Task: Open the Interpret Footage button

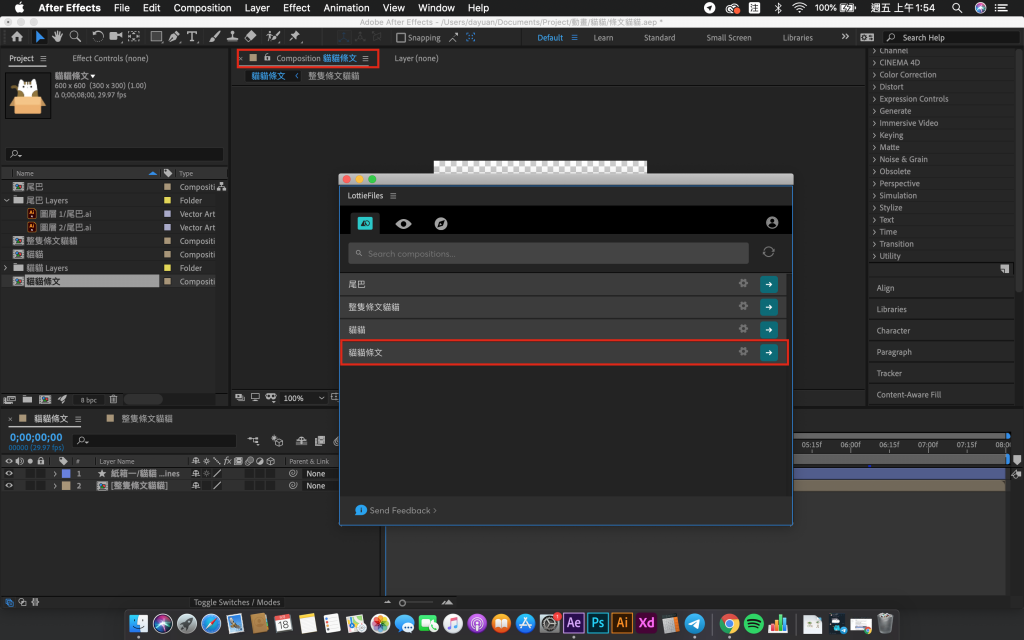Action: click(x=9, y=399)
